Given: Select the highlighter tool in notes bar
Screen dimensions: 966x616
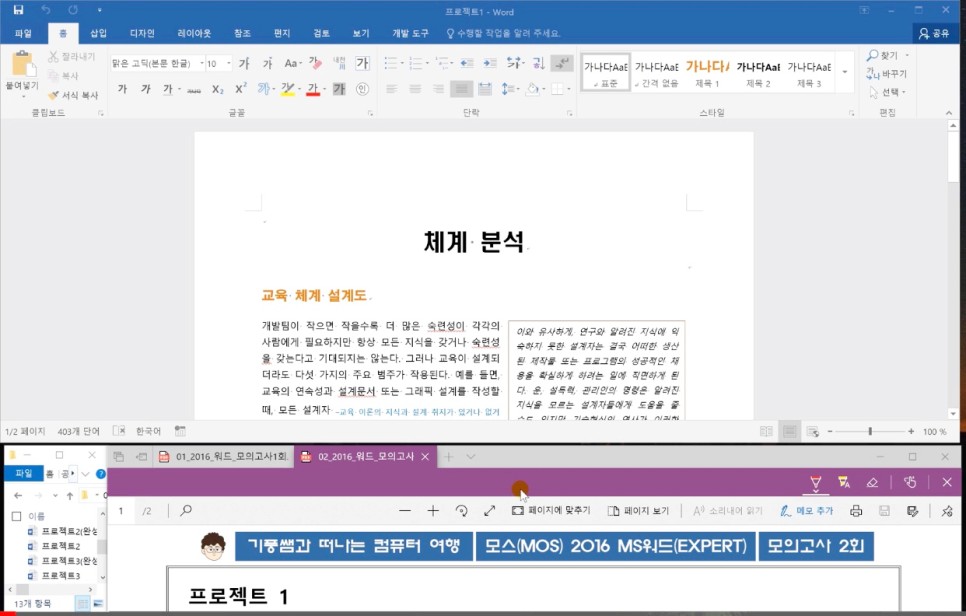Looking at the screenshot, I should (843, 482).
